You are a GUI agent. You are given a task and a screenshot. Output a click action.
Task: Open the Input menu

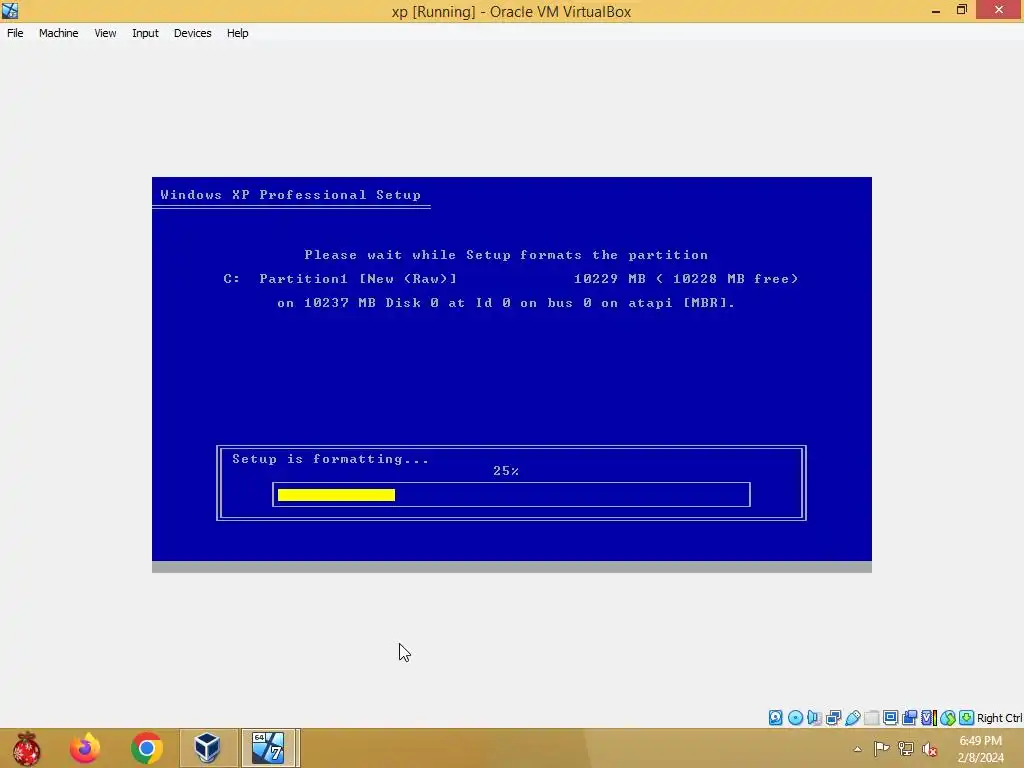click(x=145, y=33)
